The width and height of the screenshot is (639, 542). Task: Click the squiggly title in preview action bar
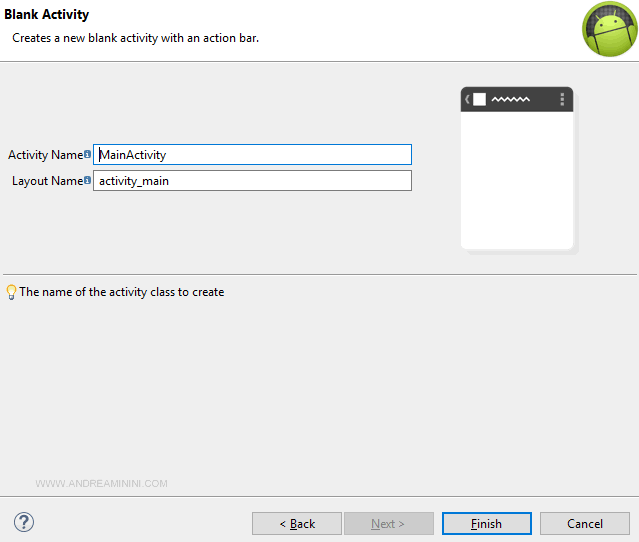(x=510, y=99)
